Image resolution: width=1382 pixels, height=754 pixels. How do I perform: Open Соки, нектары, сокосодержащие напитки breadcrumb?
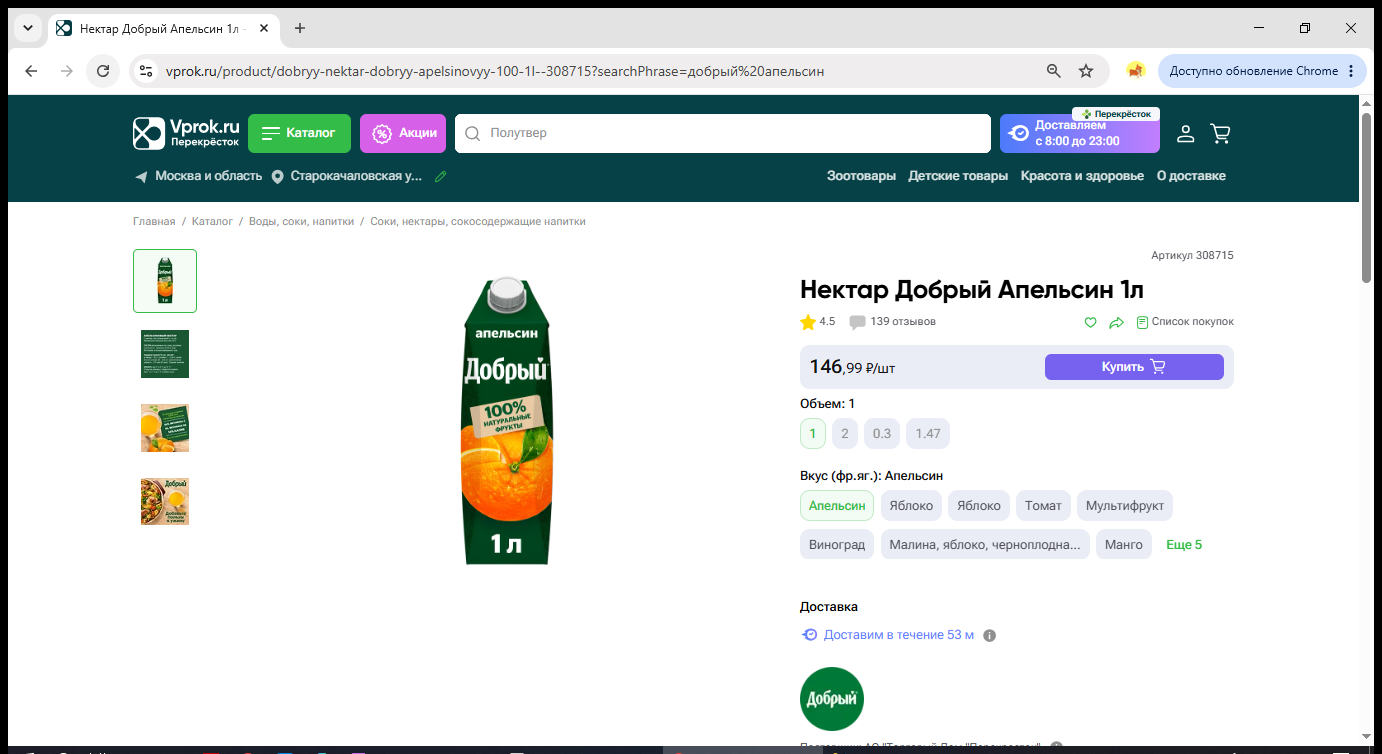point(478,221)
